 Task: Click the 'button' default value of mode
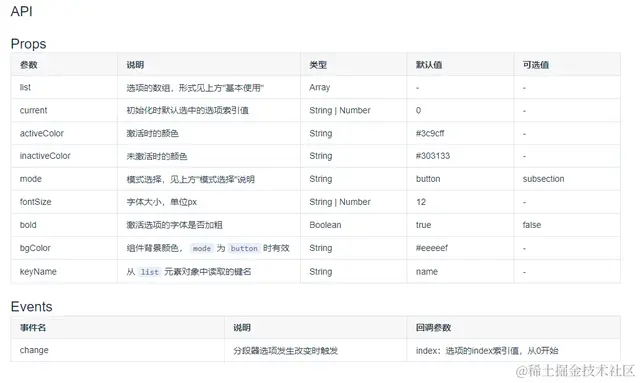428,179
